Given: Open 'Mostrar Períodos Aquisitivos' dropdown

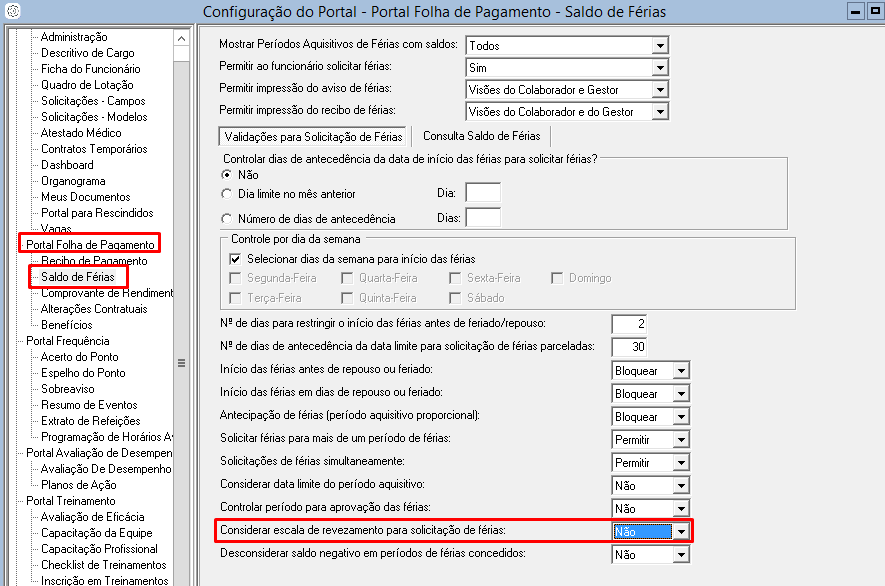Looking at the screenshot, I should tap(659, 46).
